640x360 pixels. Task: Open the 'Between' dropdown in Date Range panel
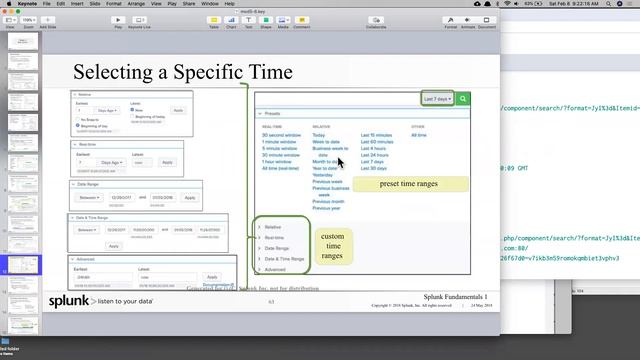89,198
